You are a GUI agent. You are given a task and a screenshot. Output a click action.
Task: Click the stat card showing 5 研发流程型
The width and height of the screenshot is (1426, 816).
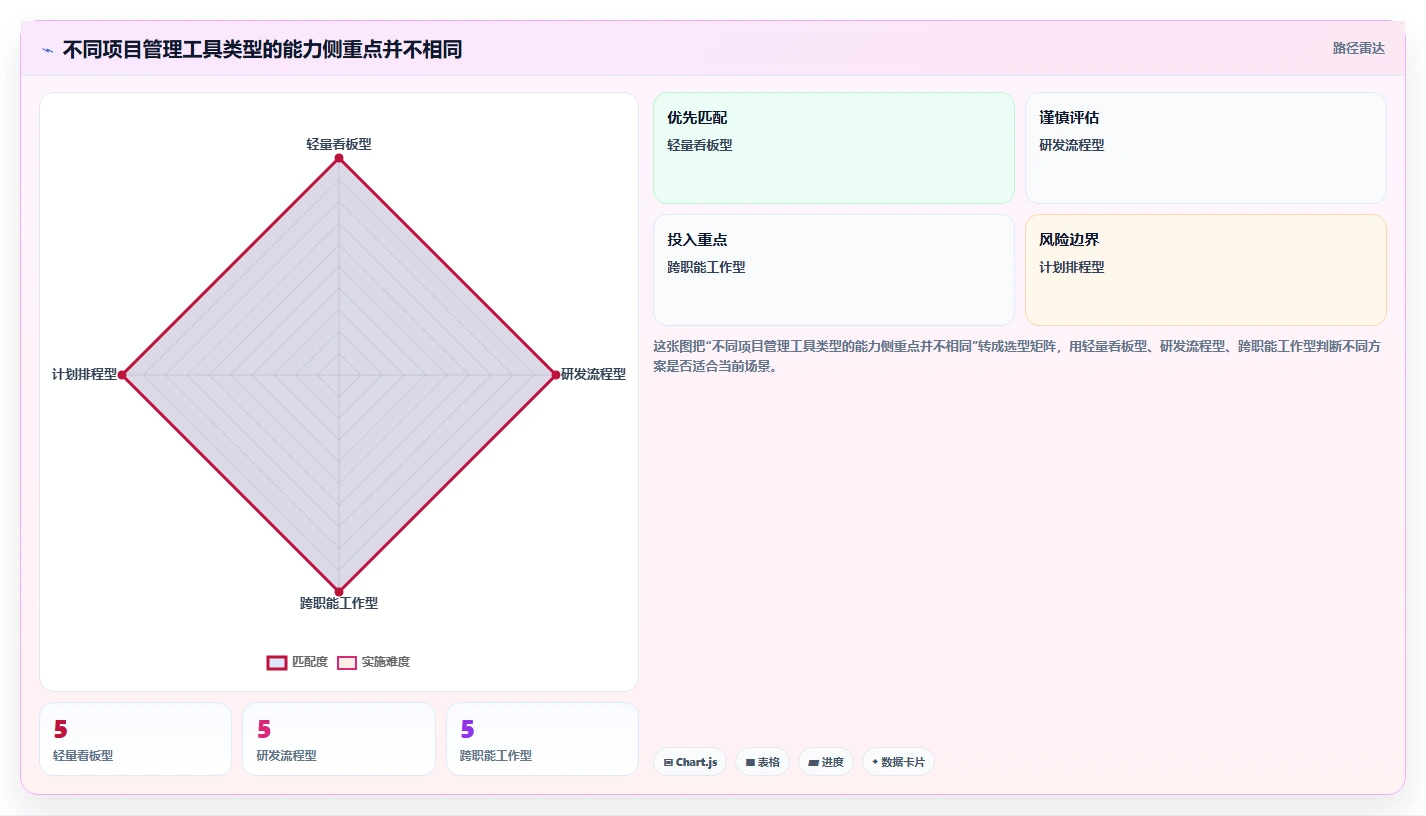339,739
